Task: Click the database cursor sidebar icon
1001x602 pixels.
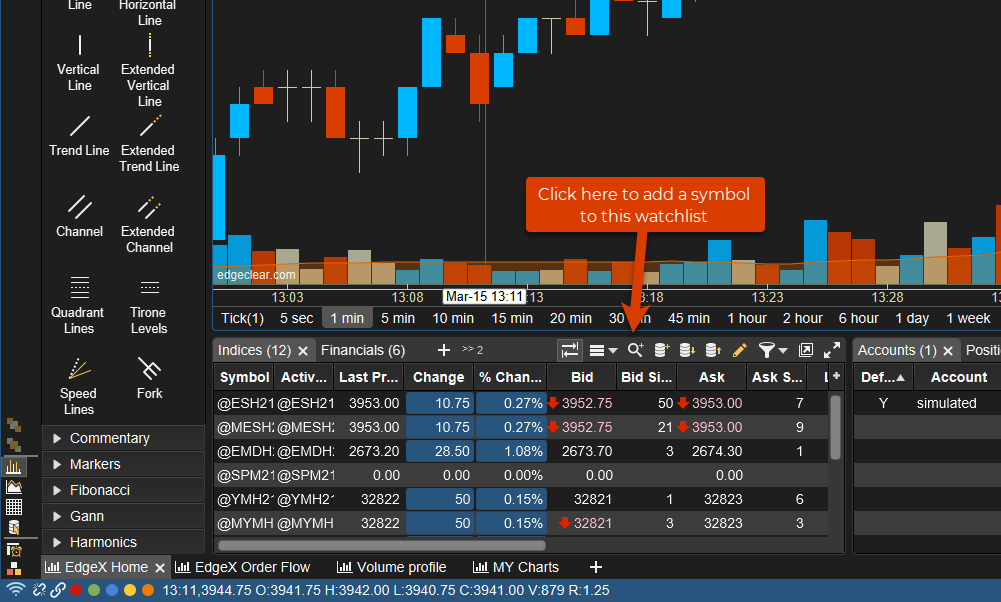Action: (13, 527)
